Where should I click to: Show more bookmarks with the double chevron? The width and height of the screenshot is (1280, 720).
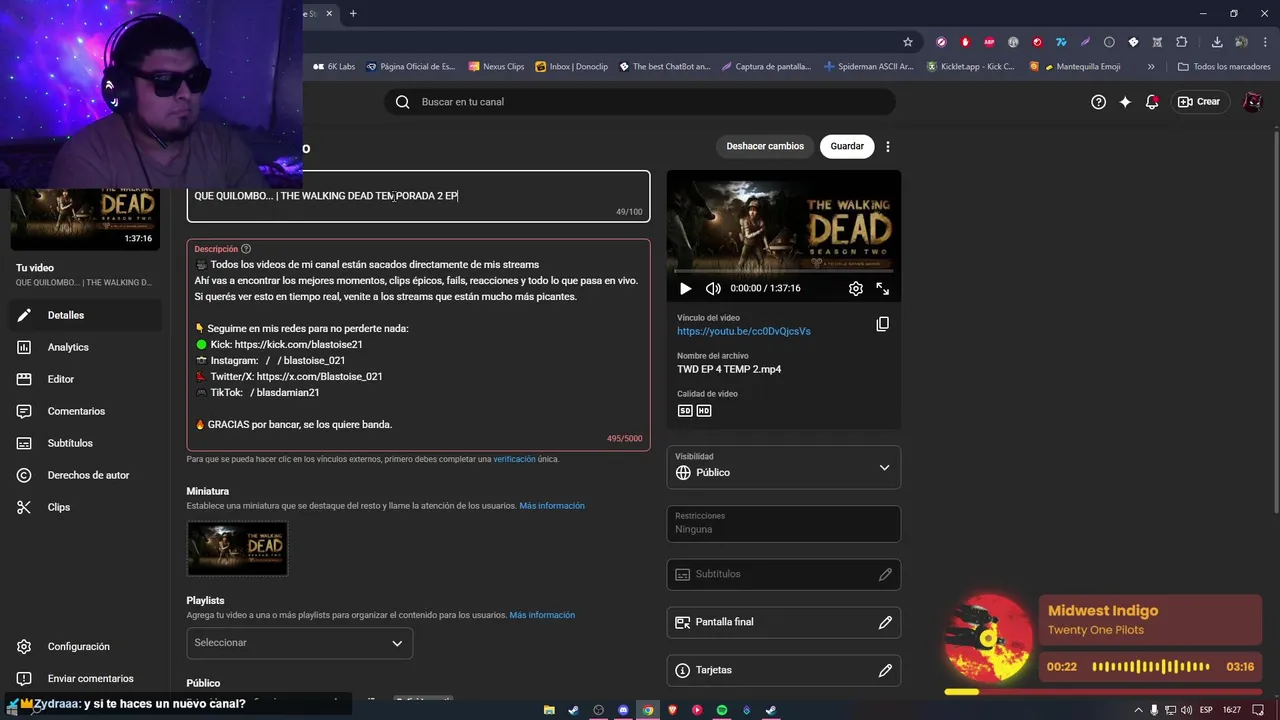pos(1151,67)
